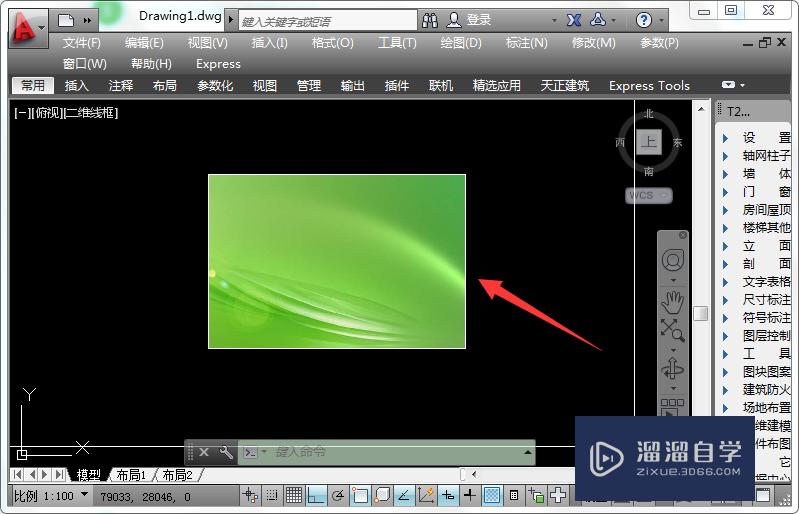Toggle 3D Object Snap in status bar
This screenshot has height=514, width=799.
(382, 495)
